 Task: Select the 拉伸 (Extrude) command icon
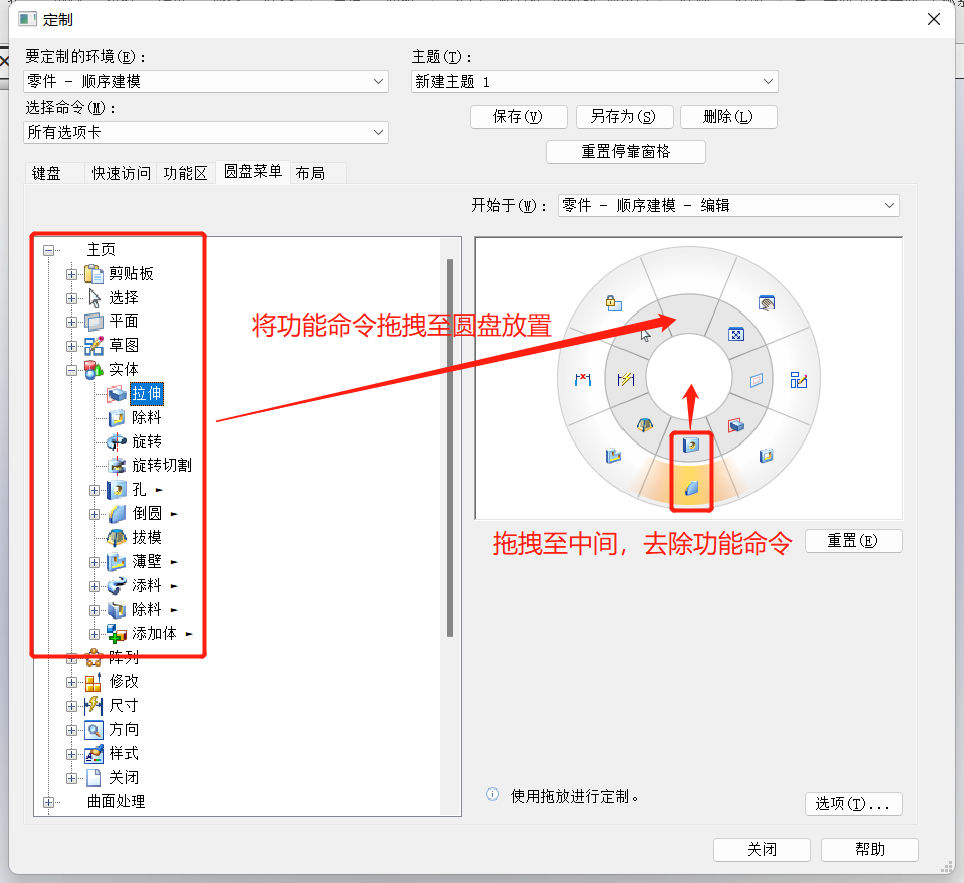click(x=117, y=393)
